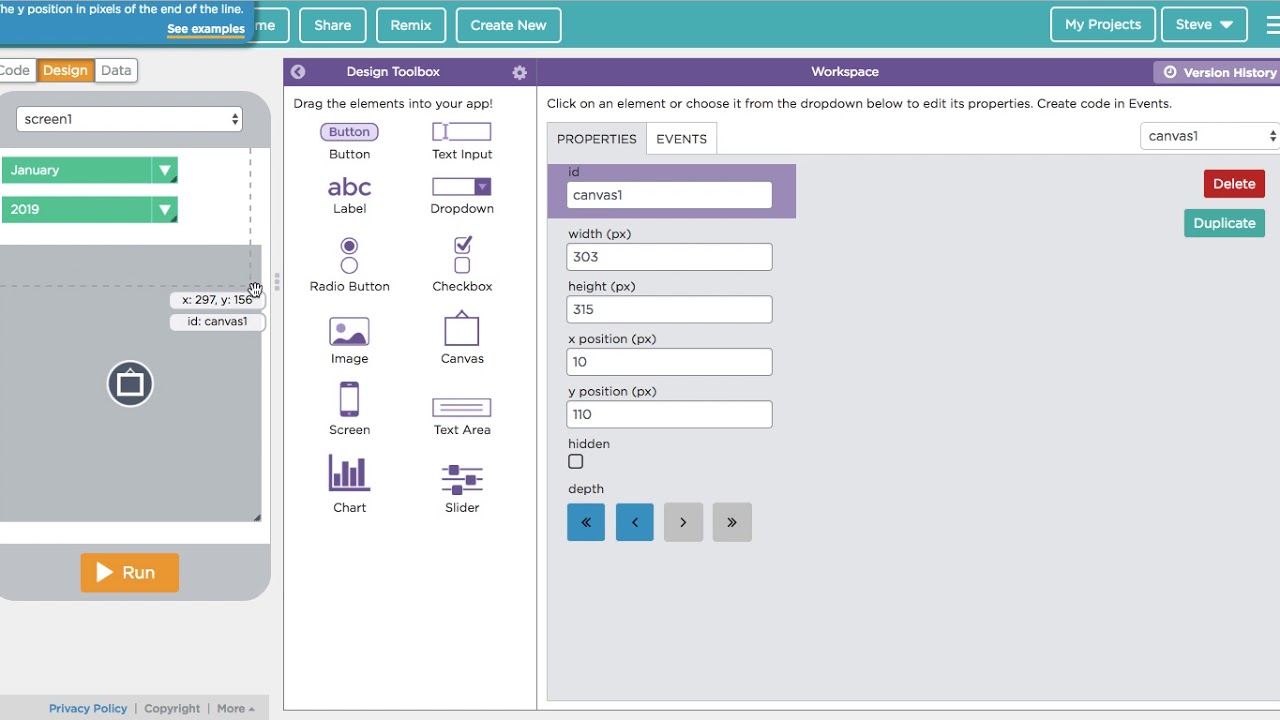Open the Privacy Policy link
Image resolution: width=1280 pixels, height=720 pixels.
coord(88,708)
